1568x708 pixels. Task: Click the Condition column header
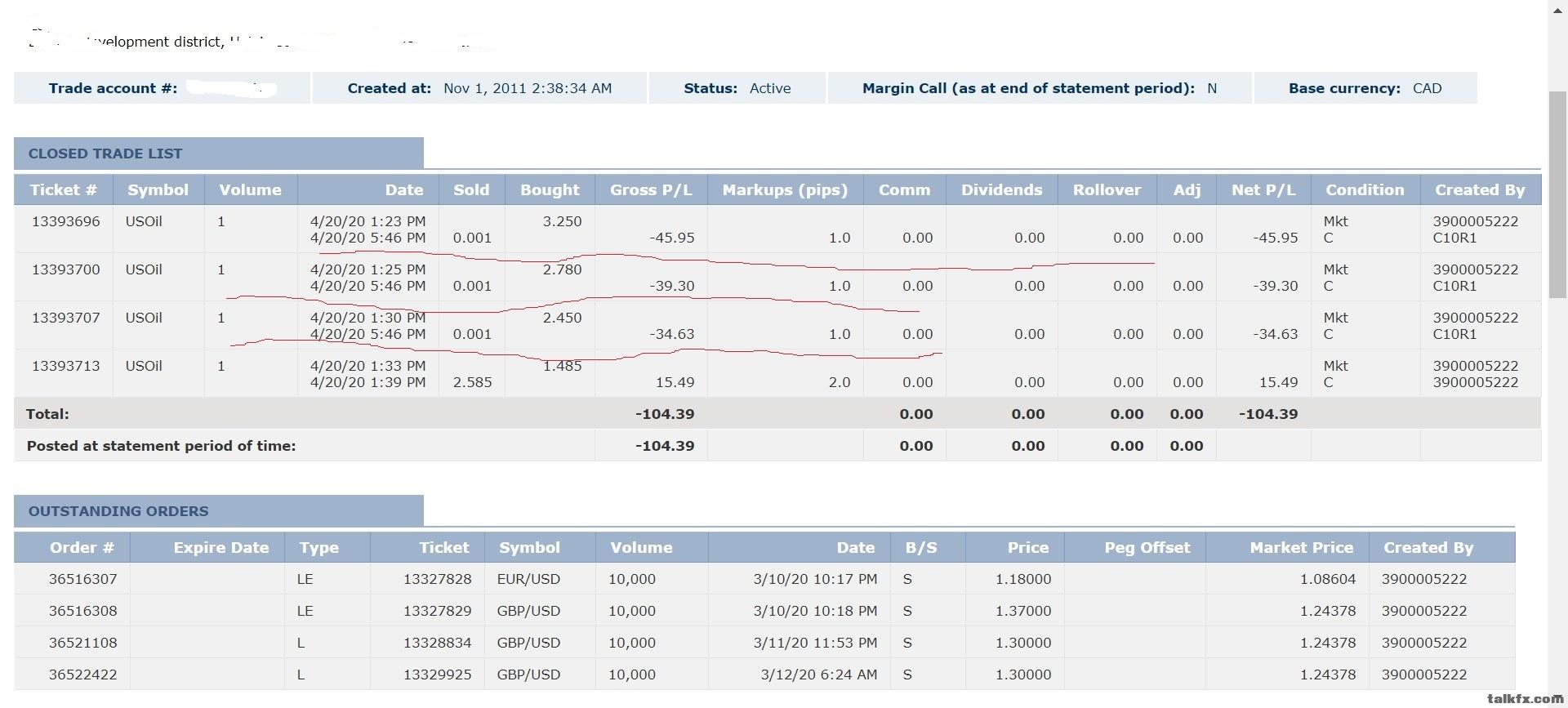click(x=1365, y=189)
